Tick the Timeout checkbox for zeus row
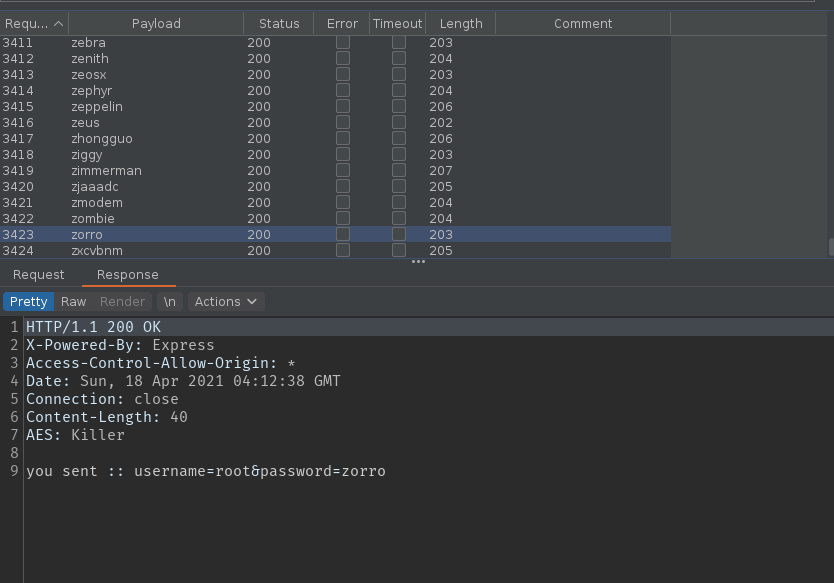The height and width of the screenshot is (583, 834). pyautogui.click(x=399, y=123)
